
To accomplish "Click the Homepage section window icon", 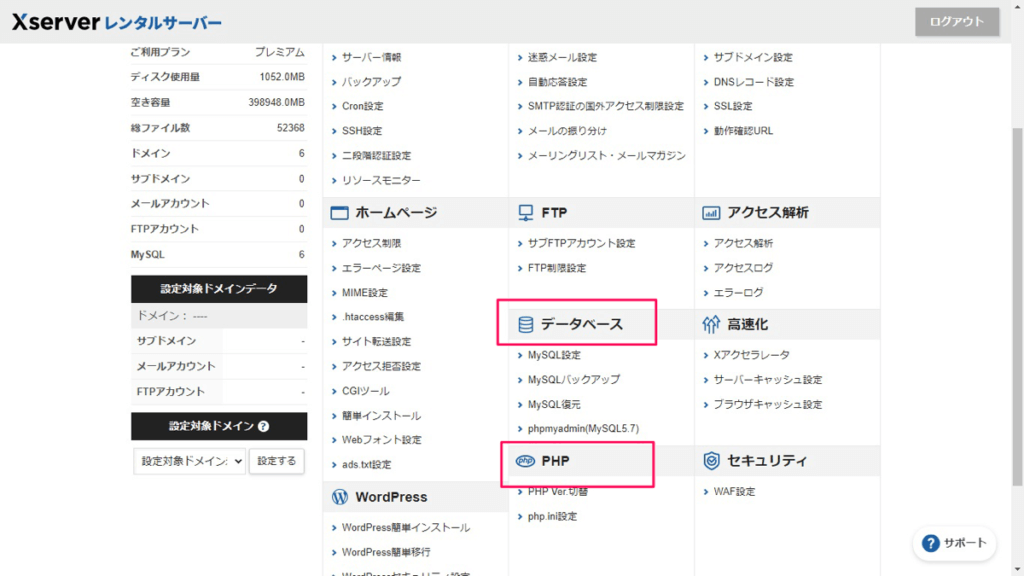I will (x=339, y=213).
